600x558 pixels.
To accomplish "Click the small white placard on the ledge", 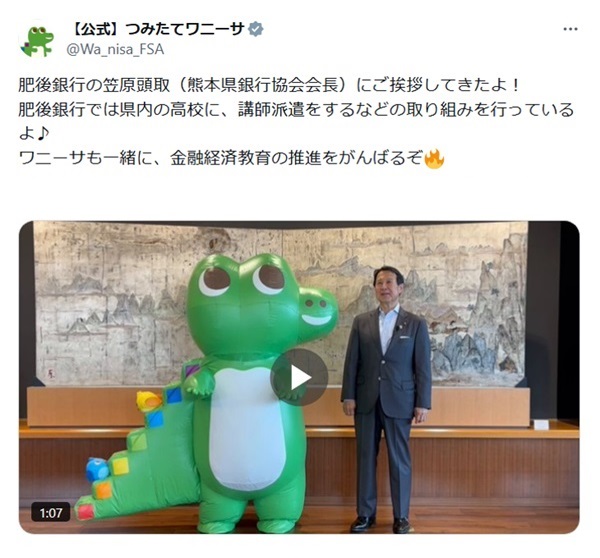I will pyautogui.click(x=541, y=424).
